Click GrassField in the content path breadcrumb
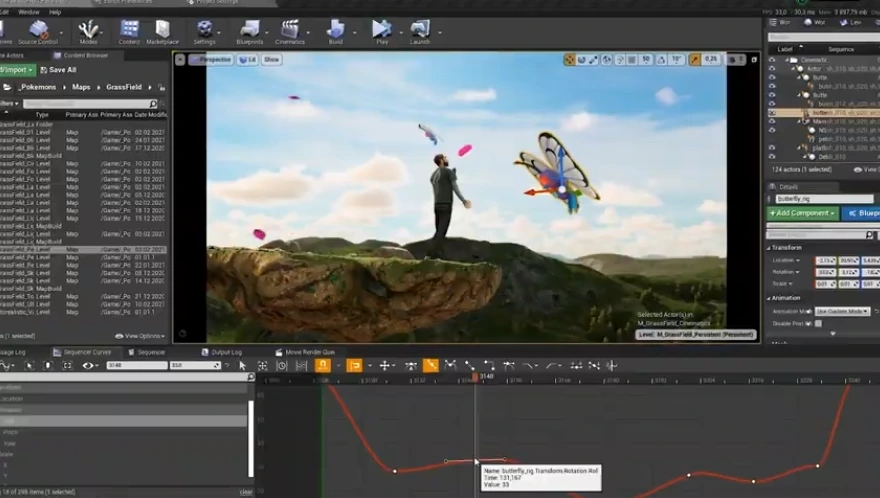This screenshot has width=880, height=498. coord(126,87)
